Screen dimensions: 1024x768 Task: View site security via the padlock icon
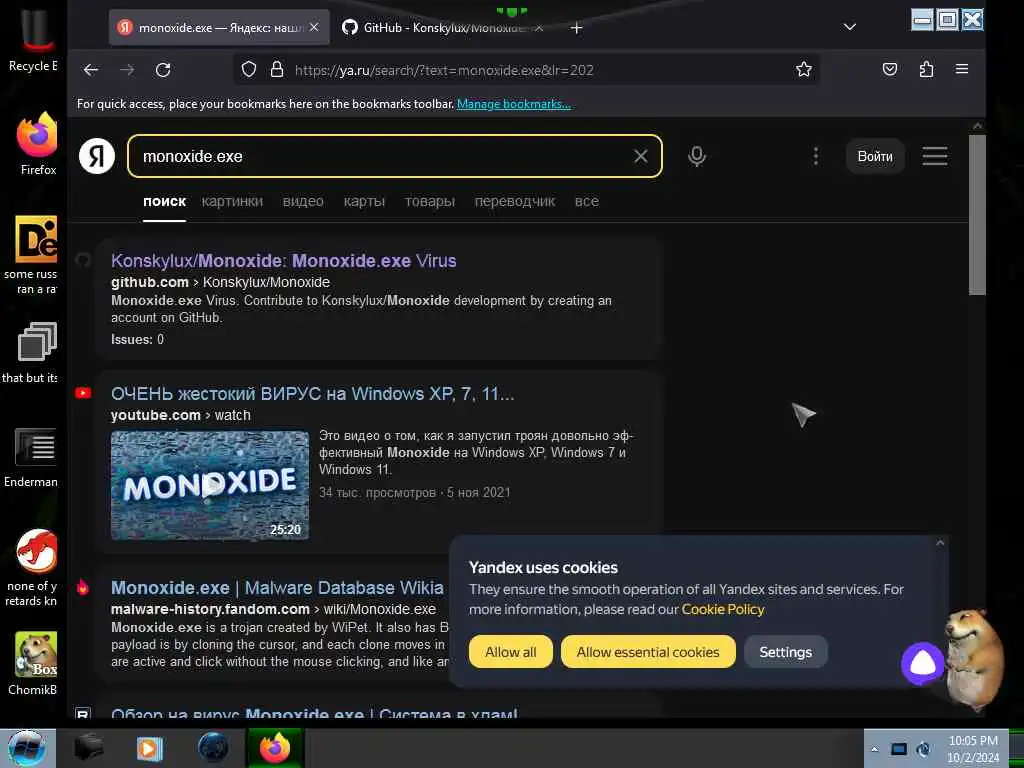pos(277,69)
